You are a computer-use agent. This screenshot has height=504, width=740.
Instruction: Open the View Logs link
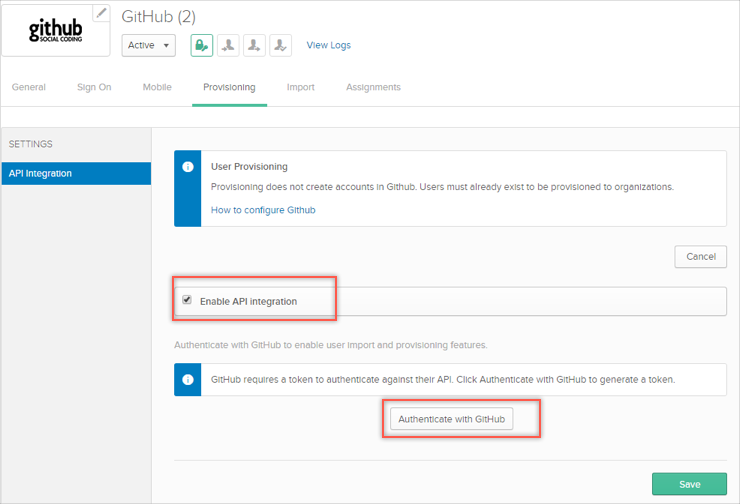pyautogui.click(x=328, y=45)
